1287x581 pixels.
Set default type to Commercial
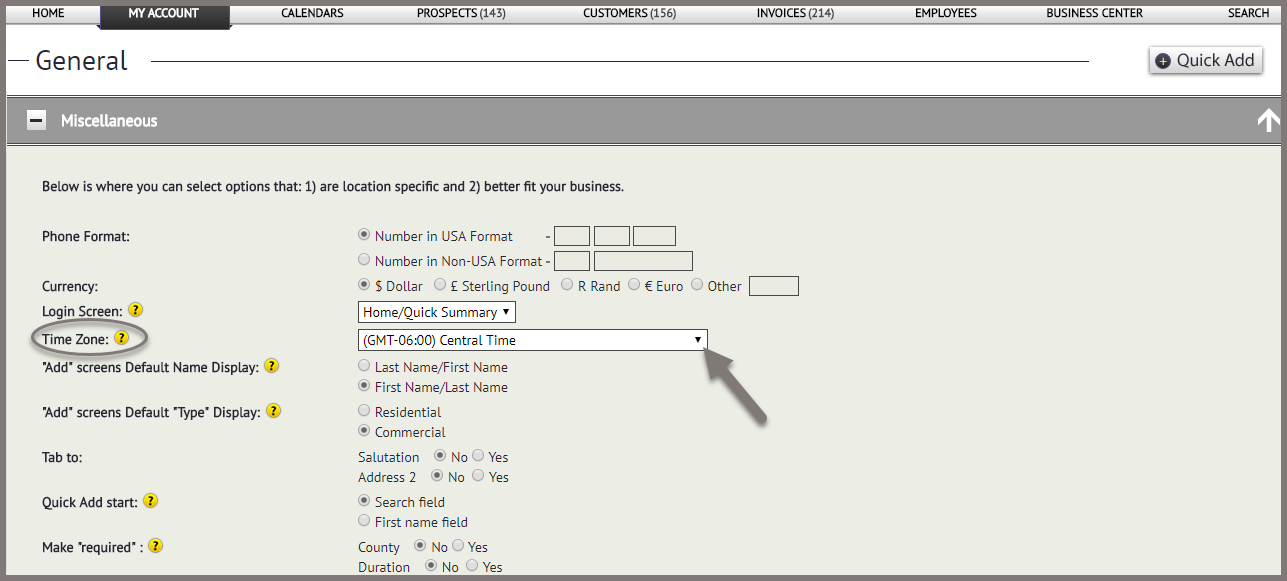364,431
